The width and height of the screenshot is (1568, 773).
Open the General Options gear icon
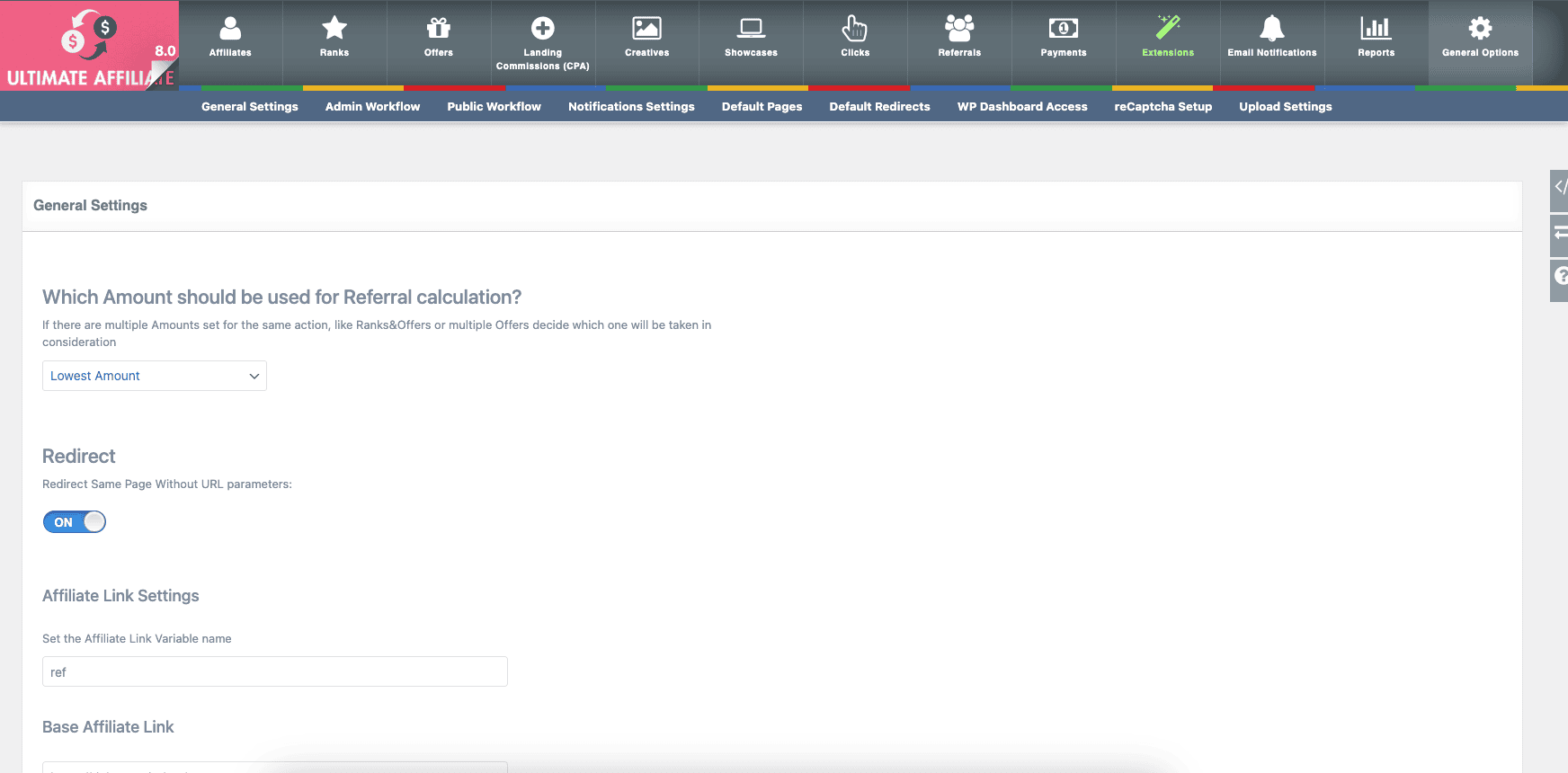[x=1480, y=29]
